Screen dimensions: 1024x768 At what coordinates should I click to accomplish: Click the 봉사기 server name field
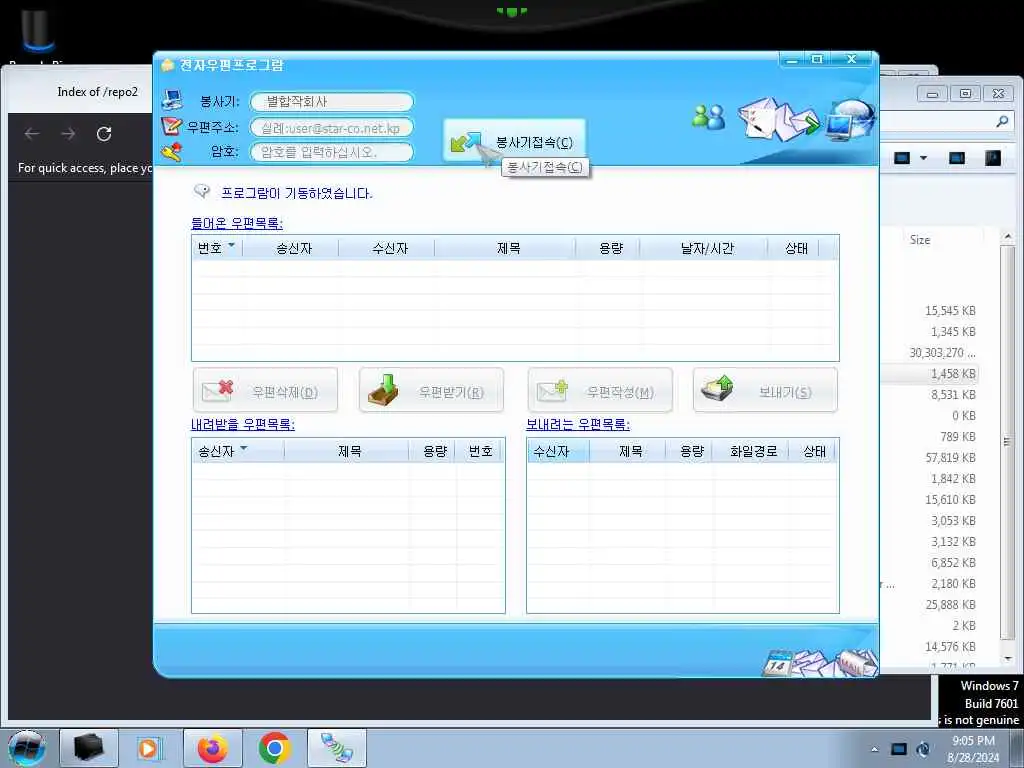[332, 102]
